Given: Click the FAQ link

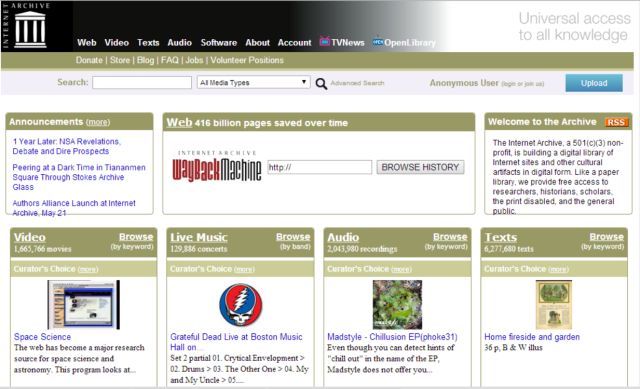Looking at the screenshot, I should 170,60.
